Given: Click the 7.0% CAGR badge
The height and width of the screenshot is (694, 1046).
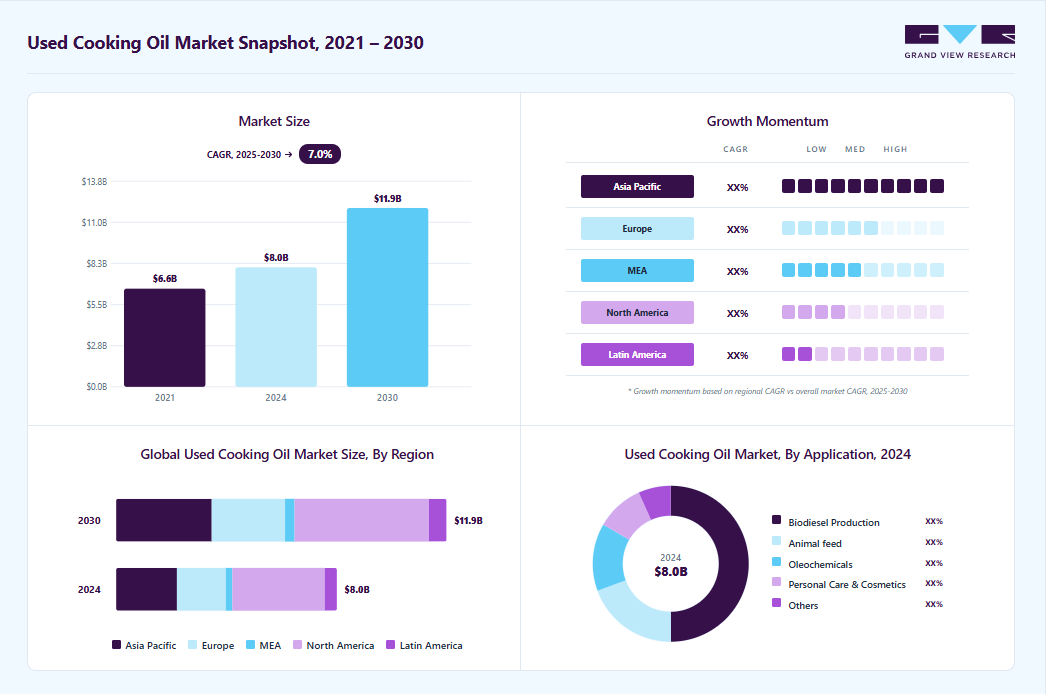Looking at the screenshot, I should (x=320, y=154).
